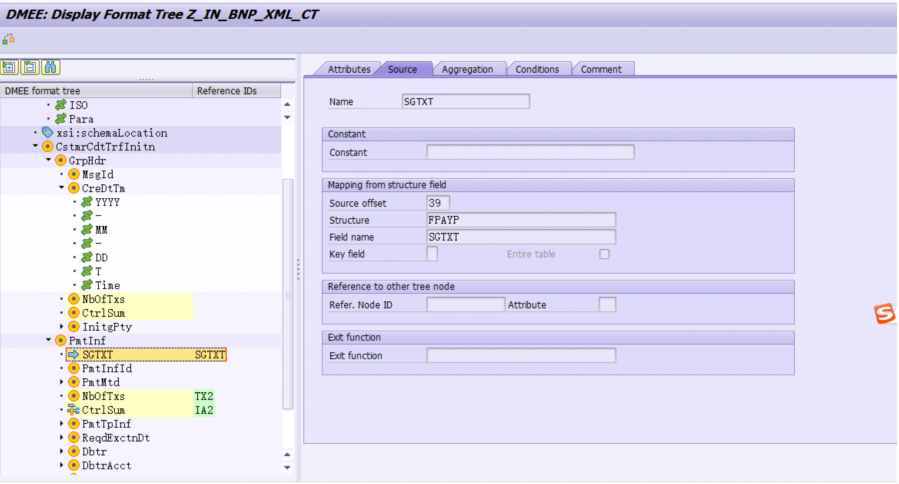Open the Attributes tab
899x484 pixels.
349,69
